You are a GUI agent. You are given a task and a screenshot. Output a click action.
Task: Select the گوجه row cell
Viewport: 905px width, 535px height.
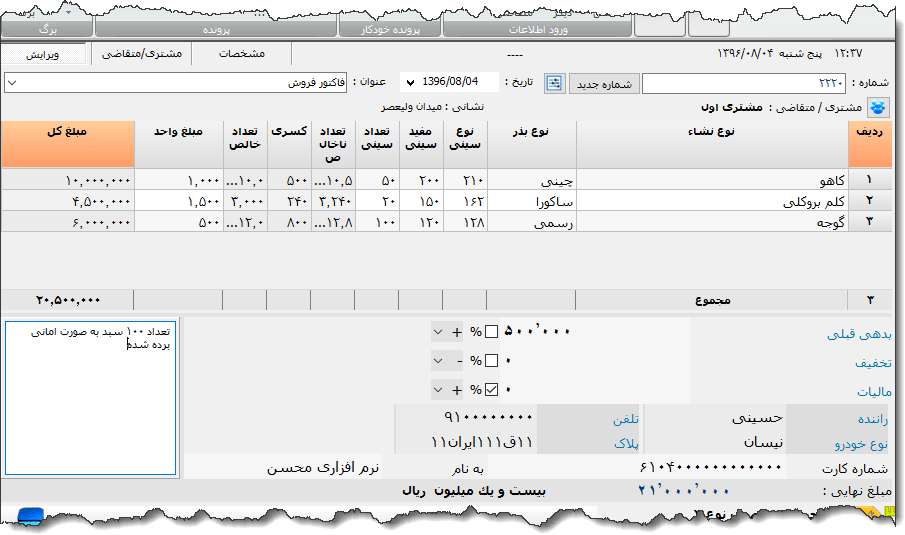(x=712, y=222)
